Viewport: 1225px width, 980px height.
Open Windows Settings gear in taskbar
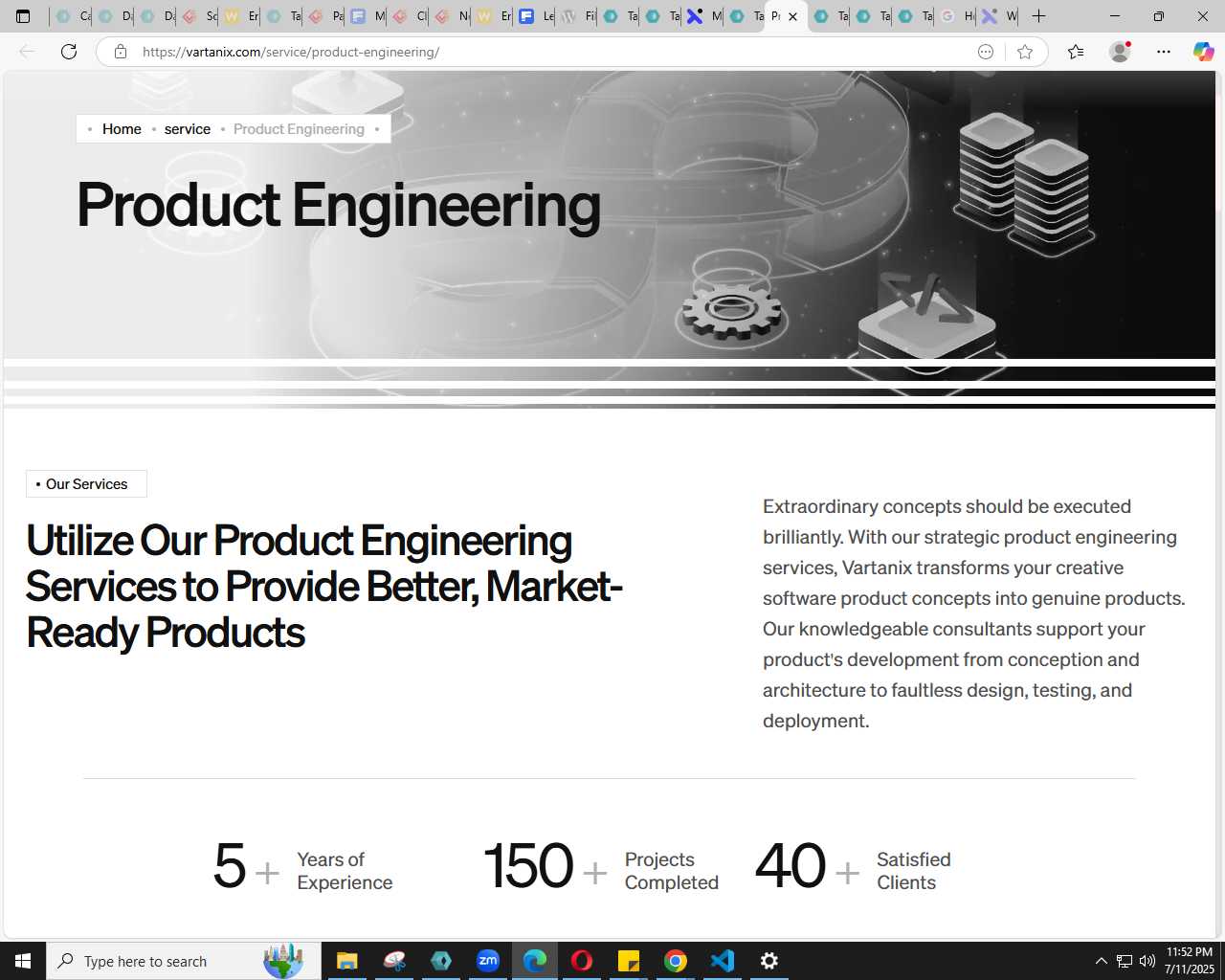pyautogui.click(x=769, y=961)
